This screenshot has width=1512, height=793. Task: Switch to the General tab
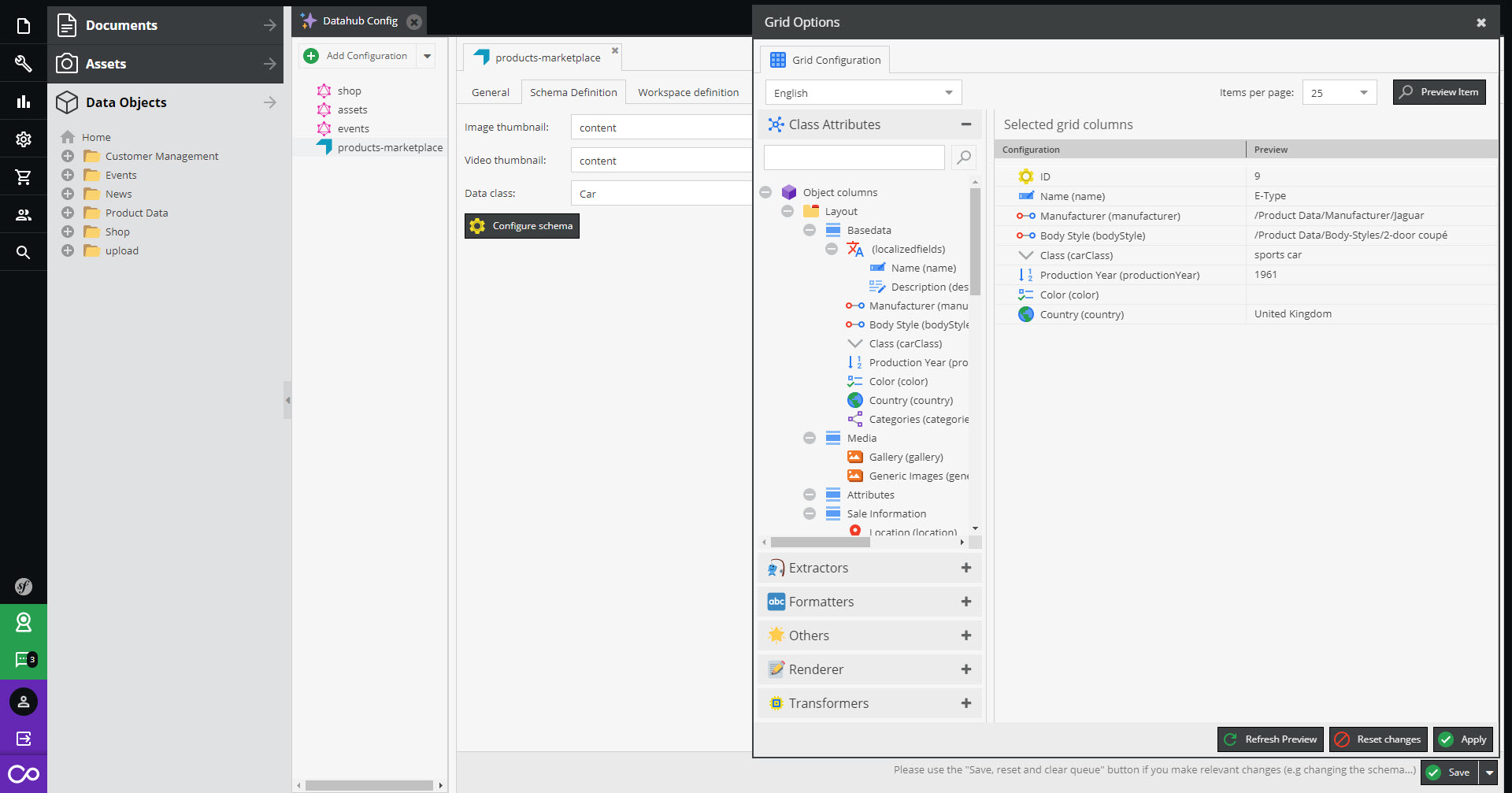[x=491, y=92]
